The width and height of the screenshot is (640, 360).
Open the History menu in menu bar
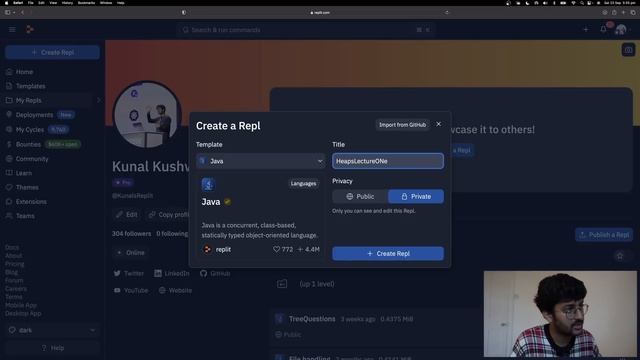point(67,2)
